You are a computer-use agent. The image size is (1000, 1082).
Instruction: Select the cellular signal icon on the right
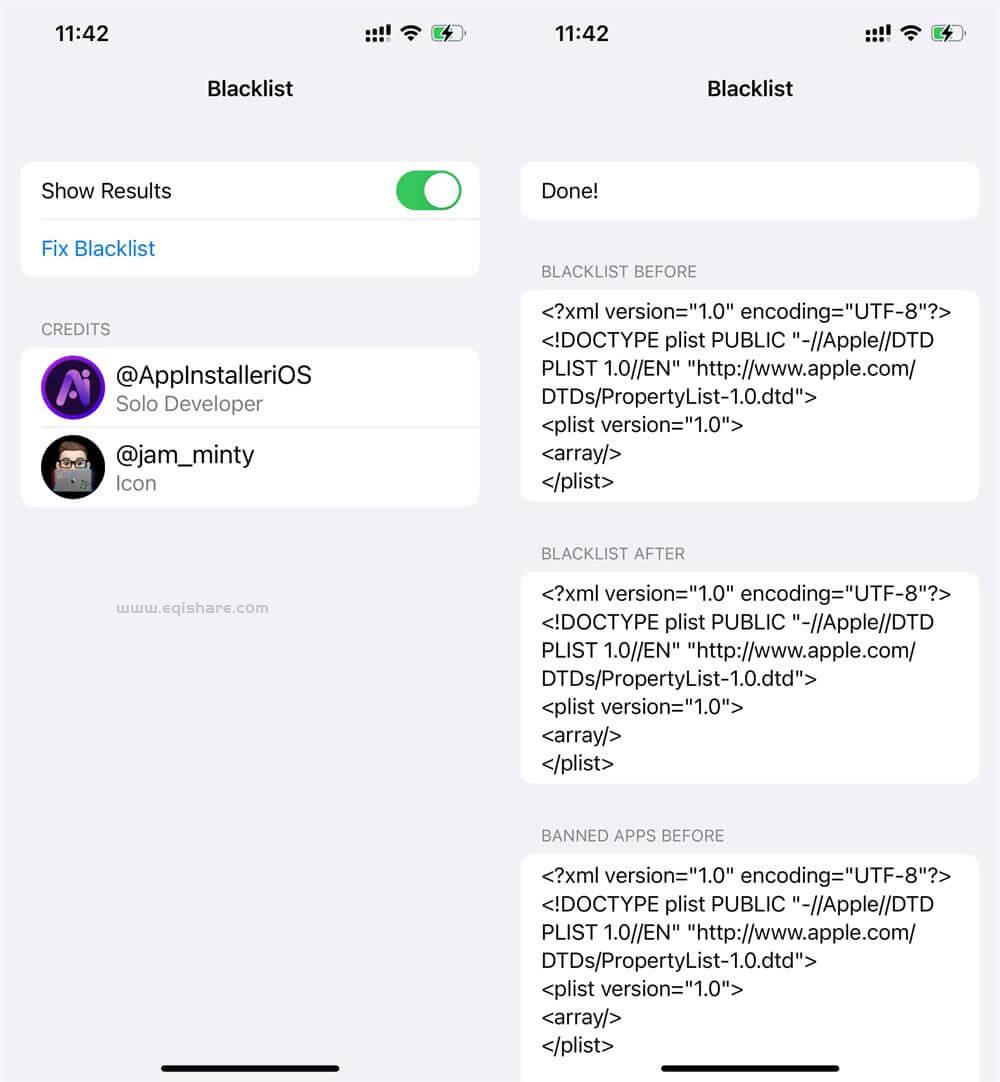point(876,33)
